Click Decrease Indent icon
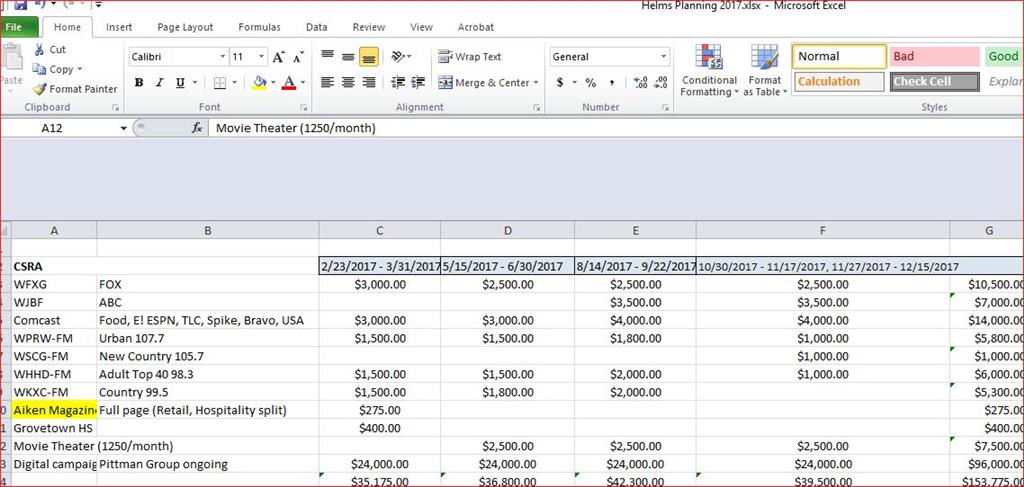The height and width of the screenshot is (487, 1024). point(397,82)
